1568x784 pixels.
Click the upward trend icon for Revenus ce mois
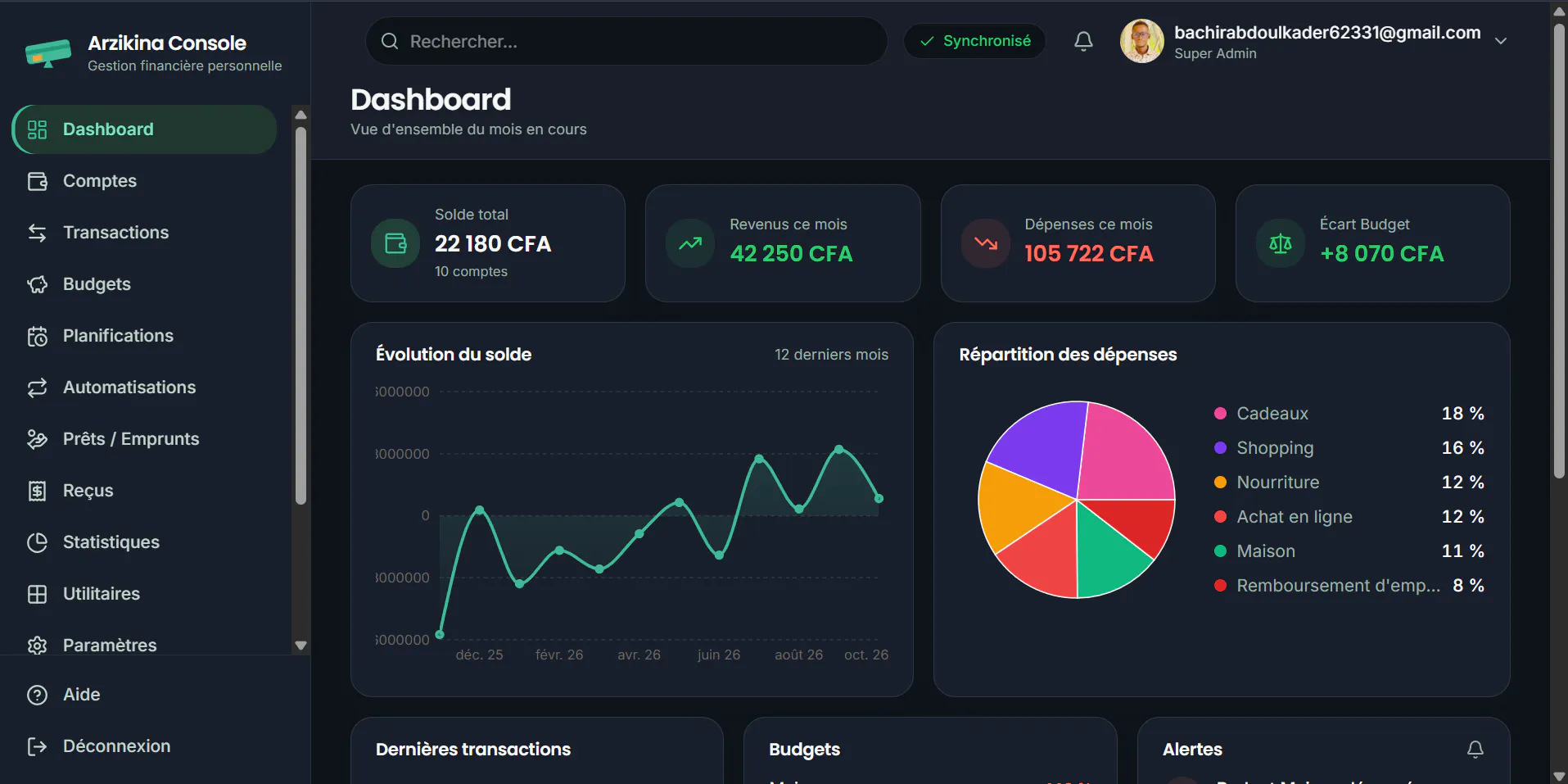[690, 243]
